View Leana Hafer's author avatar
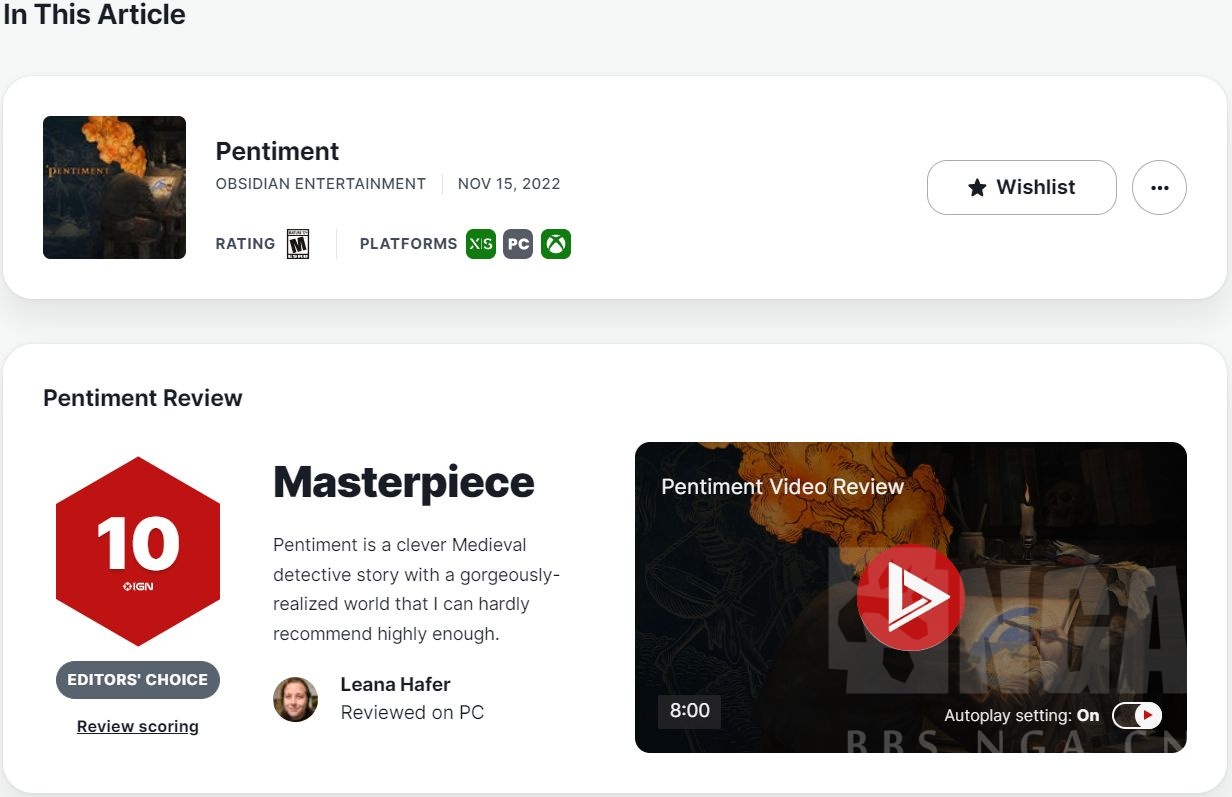Viewport: 1232px width, 797px height. [295, 699]
